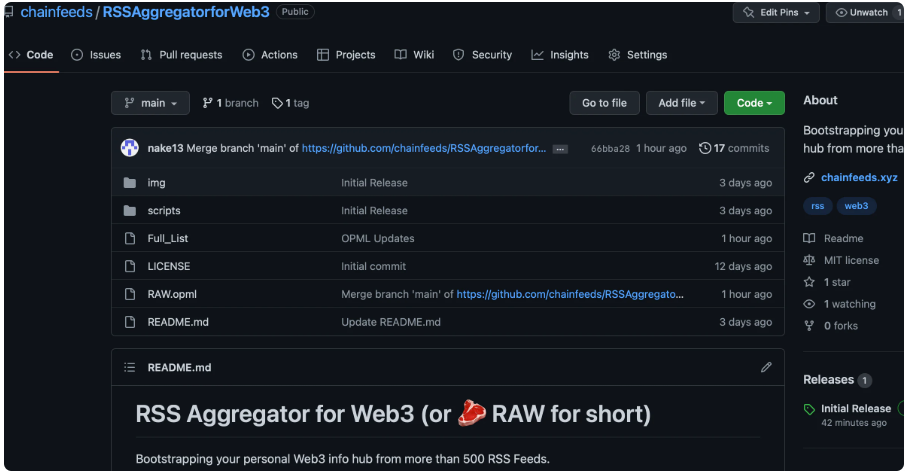Image resolution: width=905 pixels, height=471 pixels.
Task: Click the Unwatch button
Action: click(x=863, y=12)
